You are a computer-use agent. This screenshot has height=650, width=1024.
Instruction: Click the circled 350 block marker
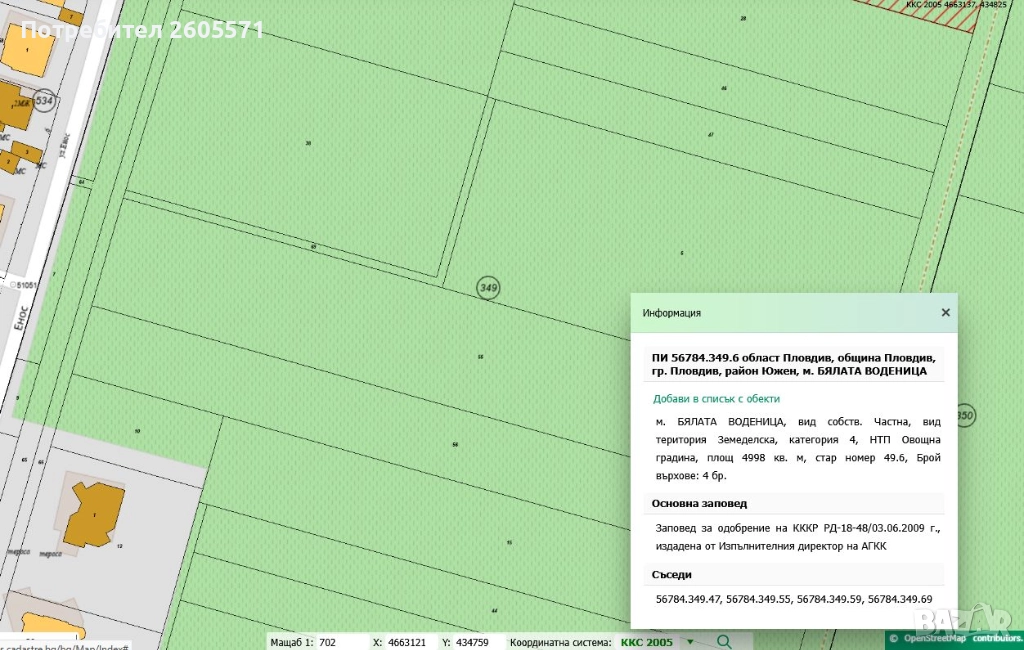tap(965, 414)
